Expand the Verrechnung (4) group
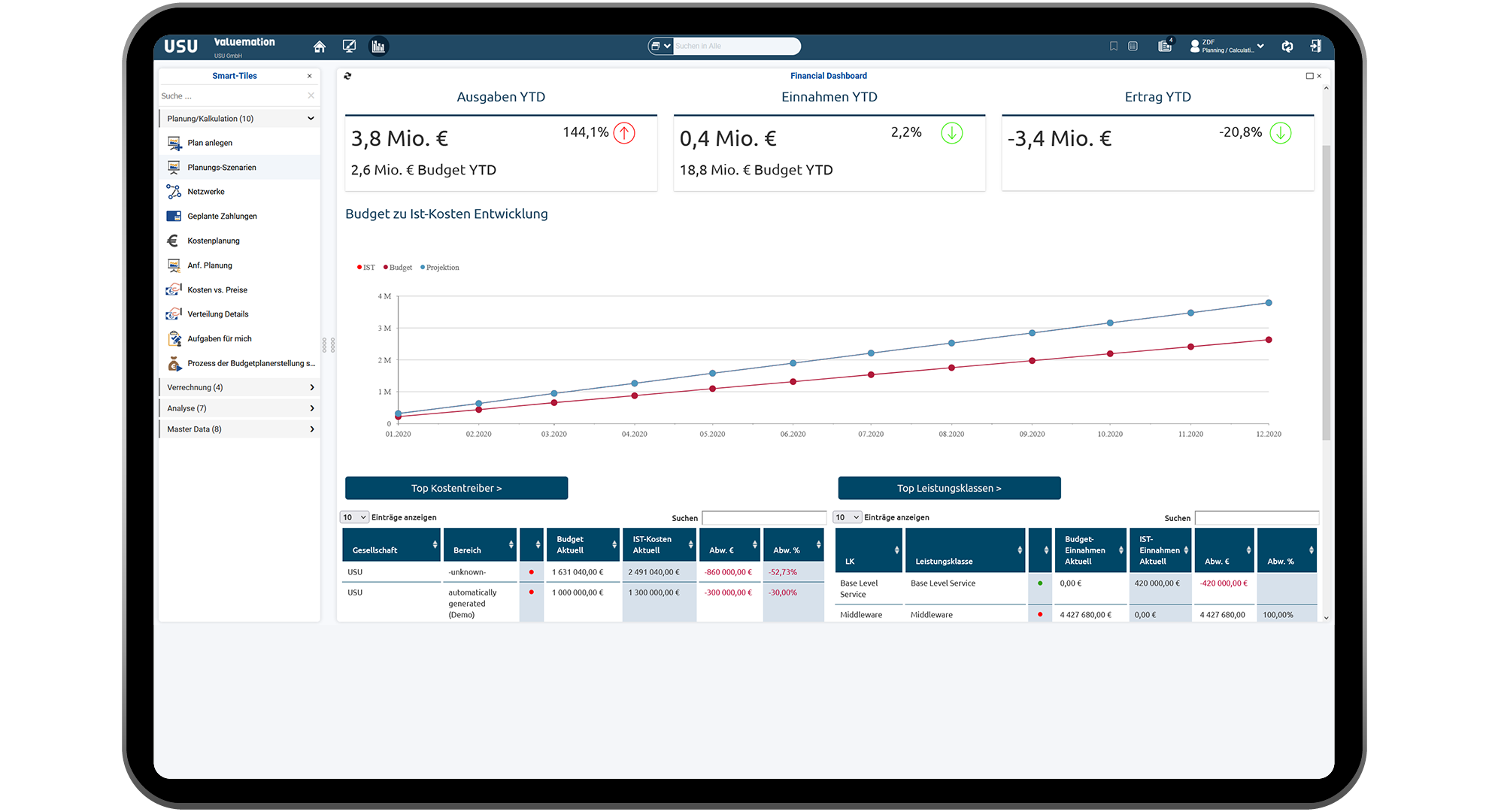1489x812 pixels. coord(239,387)
